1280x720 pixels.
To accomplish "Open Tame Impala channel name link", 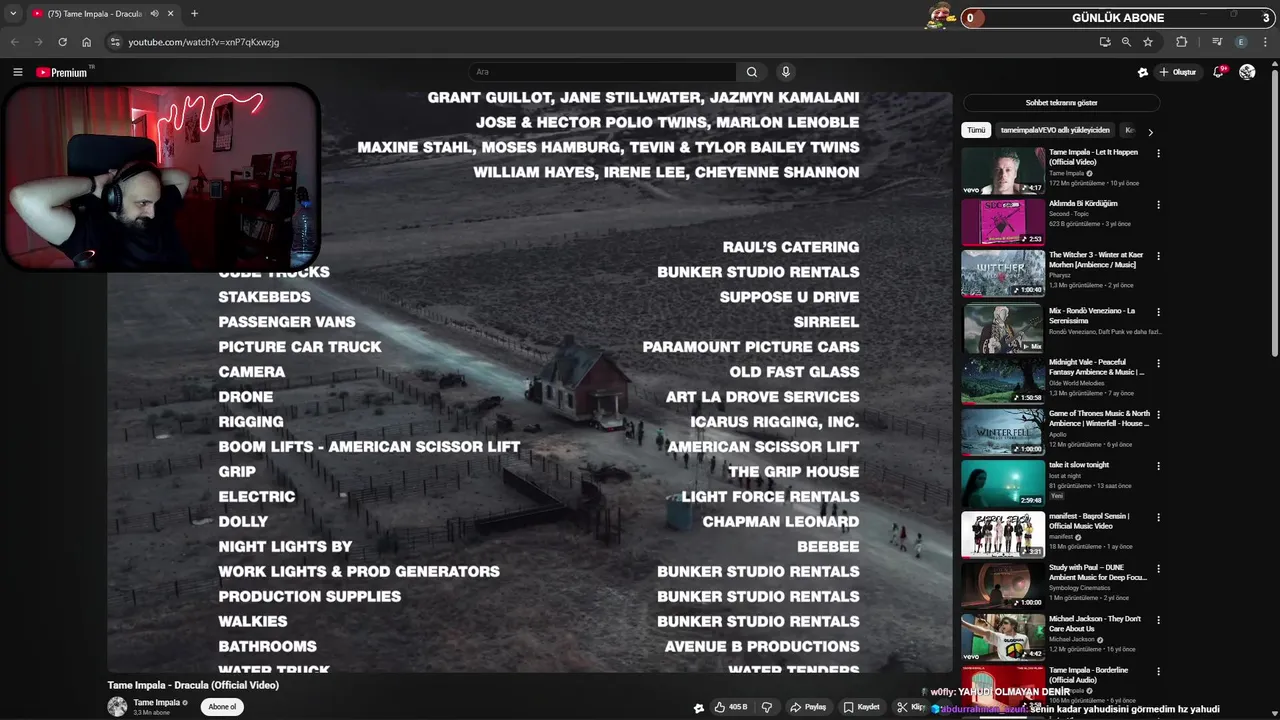I will click(156, 703).
